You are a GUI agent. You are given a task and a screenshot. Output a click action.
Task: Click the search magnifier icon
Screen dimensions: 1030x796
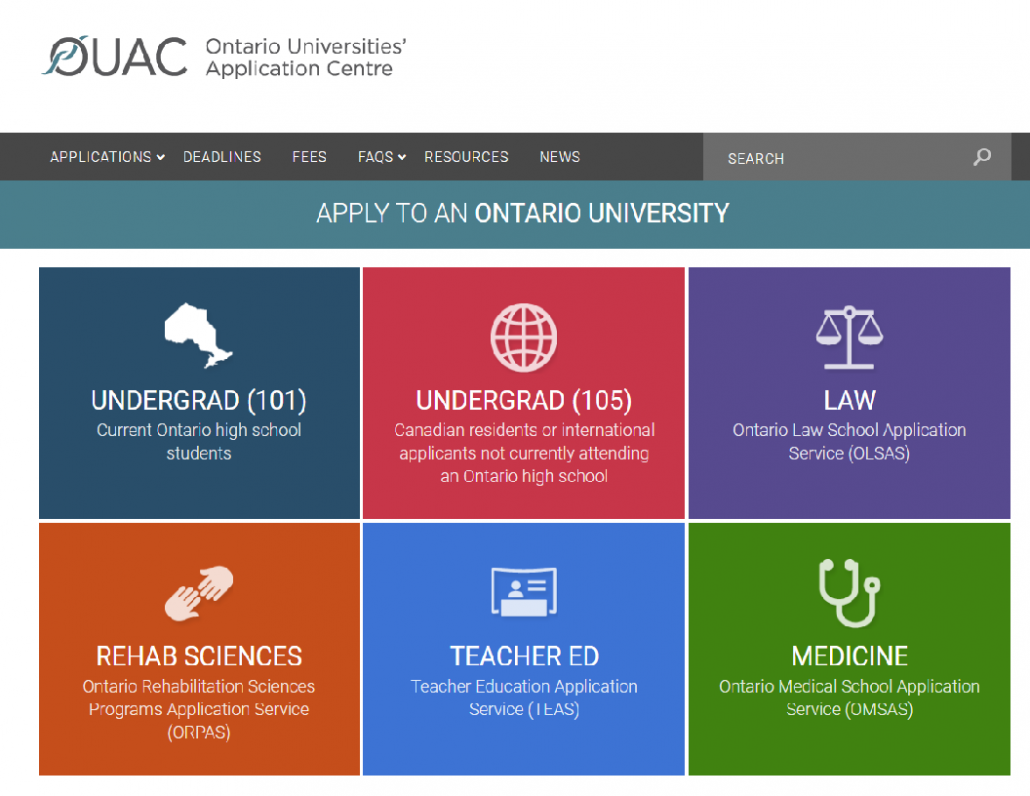point(982,156)
